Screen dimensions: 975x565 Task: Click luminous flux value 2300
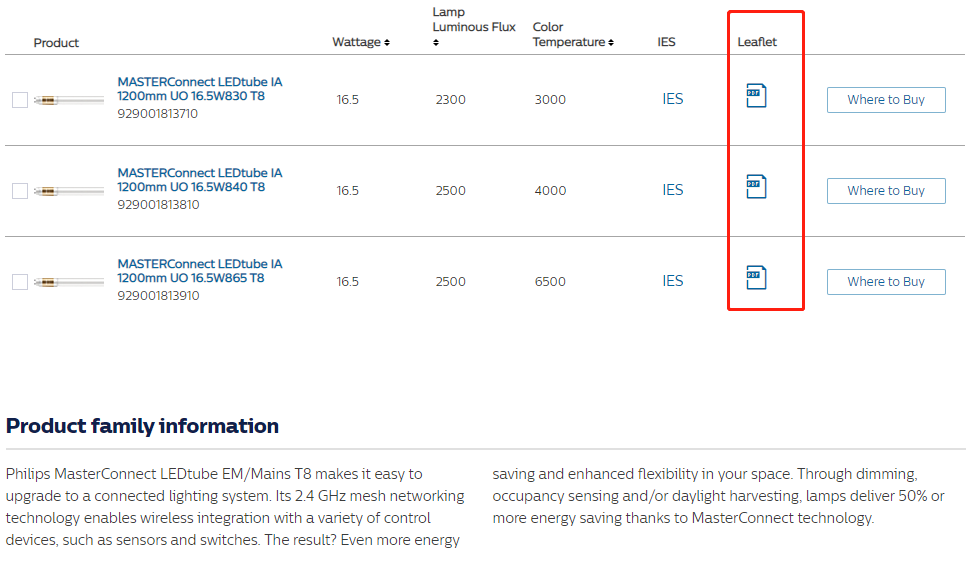coord(450,100)
